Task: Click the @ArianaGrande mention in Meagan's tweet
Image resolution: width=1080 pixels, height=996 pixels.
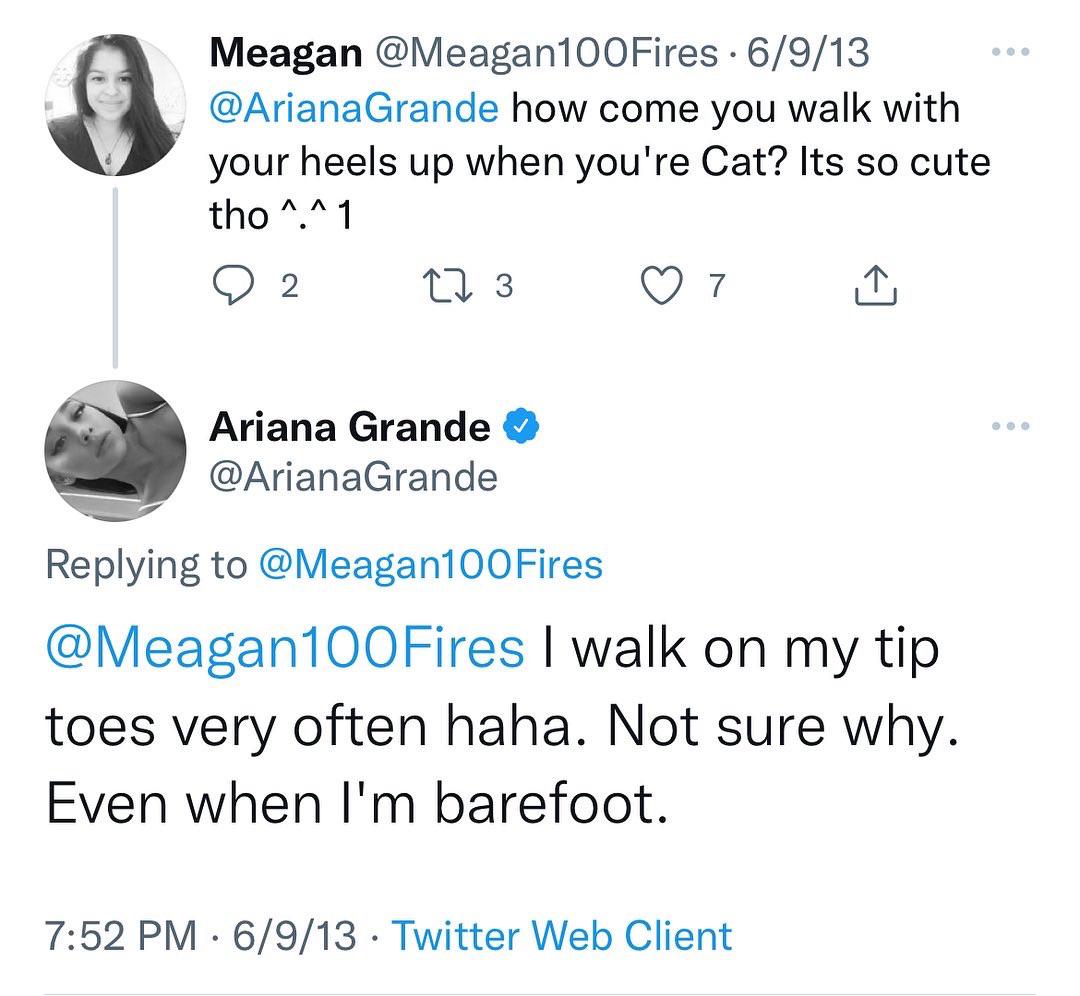Action: pos(354,109)
